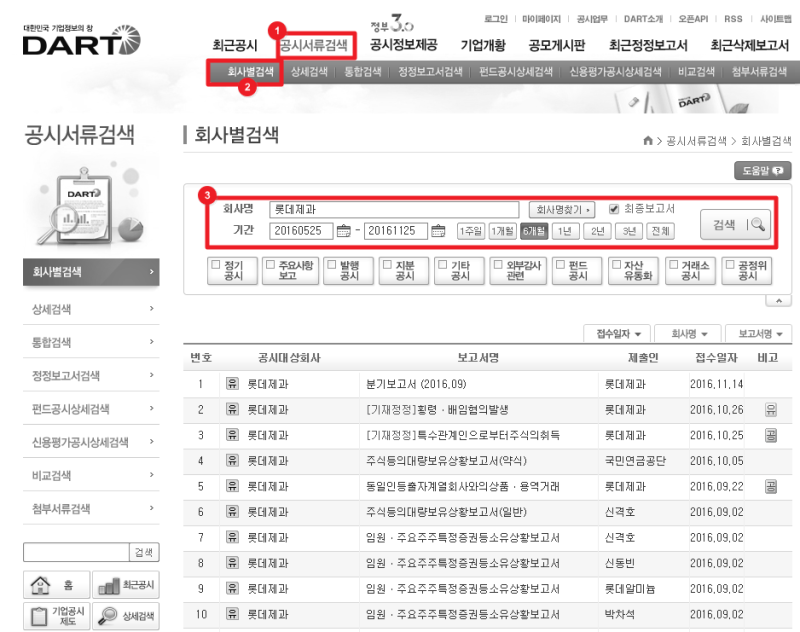Image resolution: width=800 pixels, height=632 pixels.
Task: Check the 발행공시 filter checkbox
Action: [332, 264]
